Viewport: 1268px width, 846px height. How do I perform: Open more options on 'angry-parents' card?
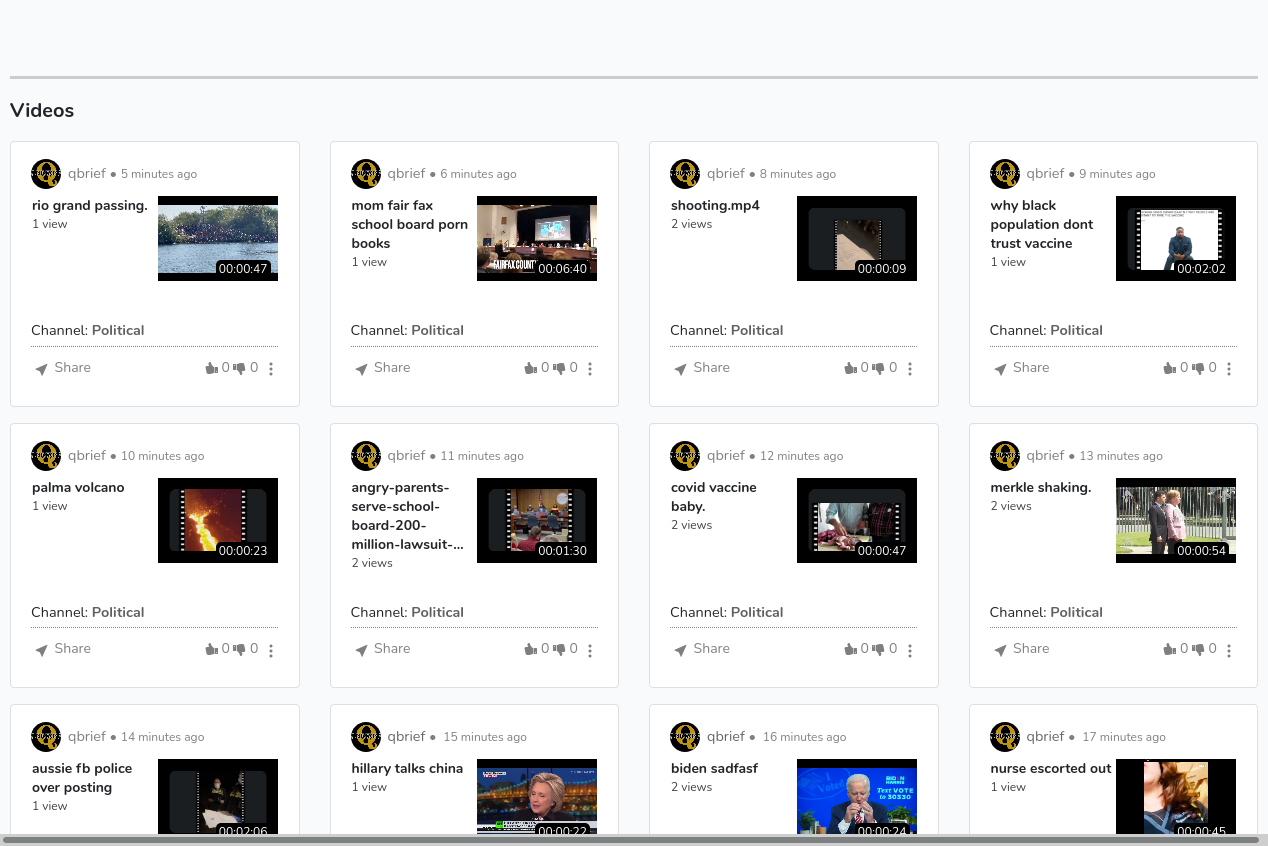(x=590, y=651)
